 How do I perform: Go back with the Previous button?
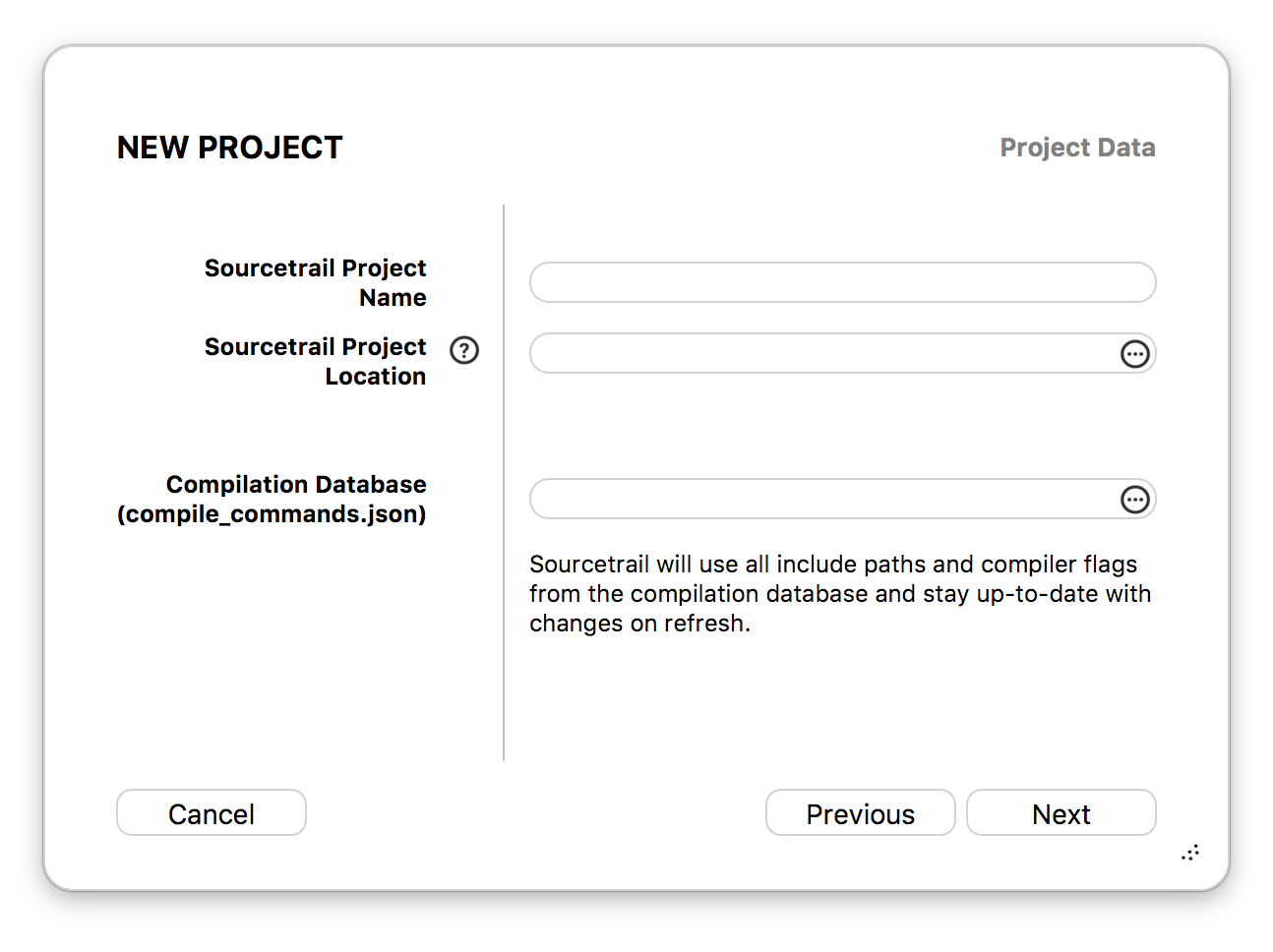point(861,812)
